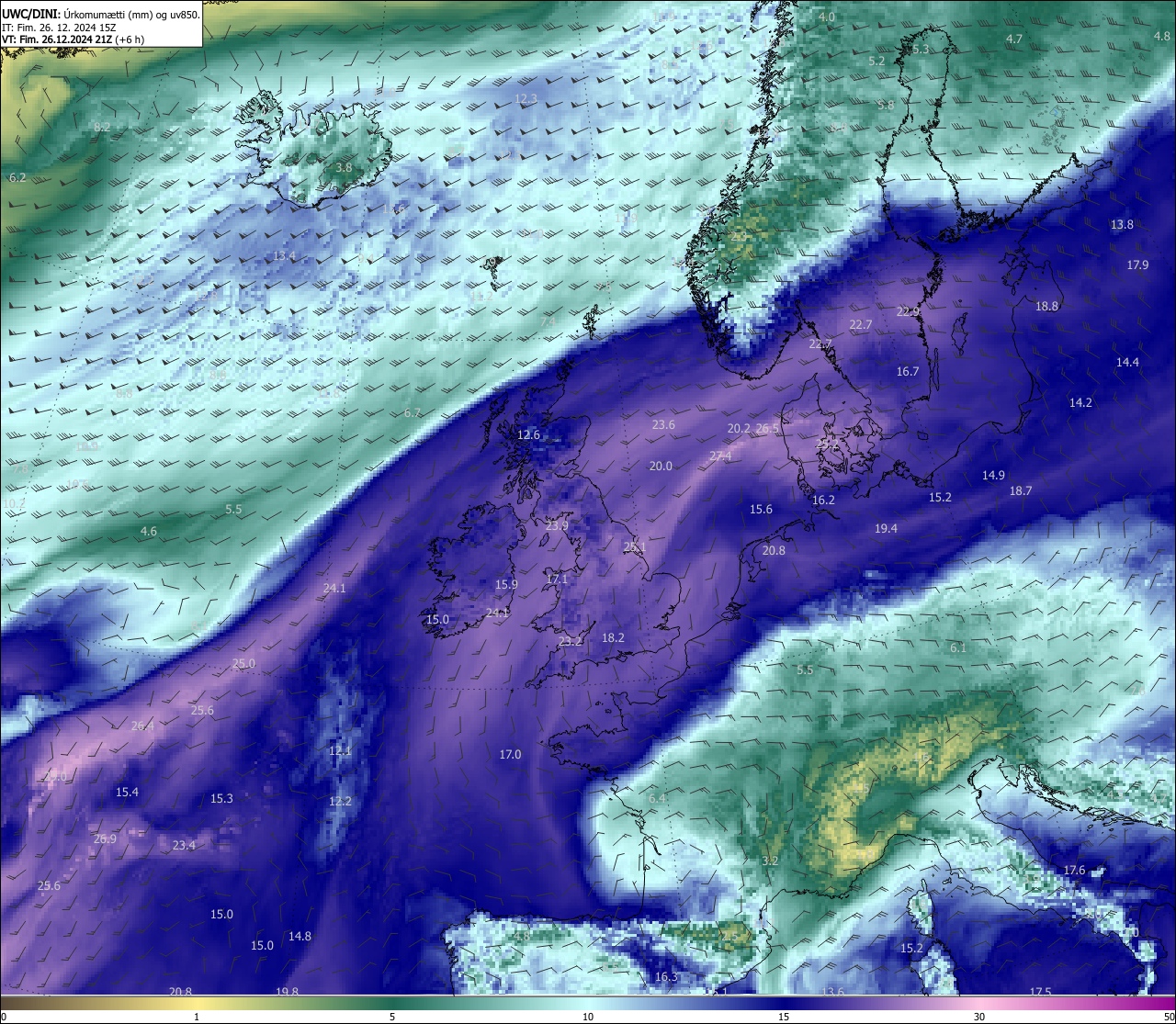
Task: Click the 23.2 value label
Action: tap(570, 642)
